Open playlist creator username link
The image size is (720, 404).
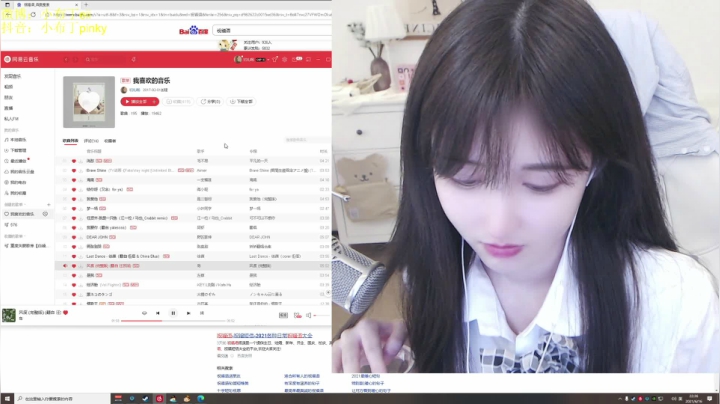tap(135, 90)
